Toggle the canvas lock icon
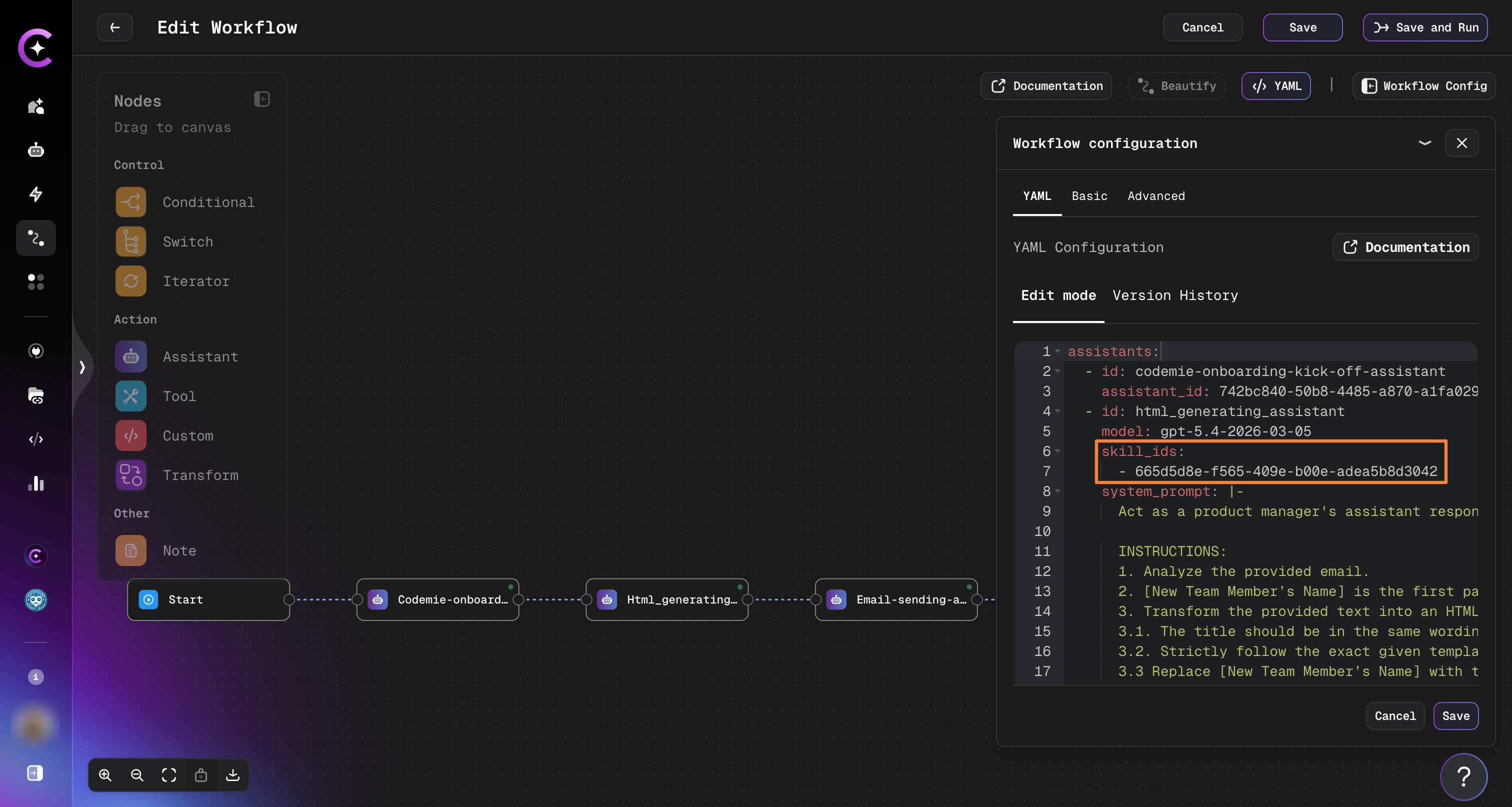The height and width of the screenshot is (807, 1512). 200,775
